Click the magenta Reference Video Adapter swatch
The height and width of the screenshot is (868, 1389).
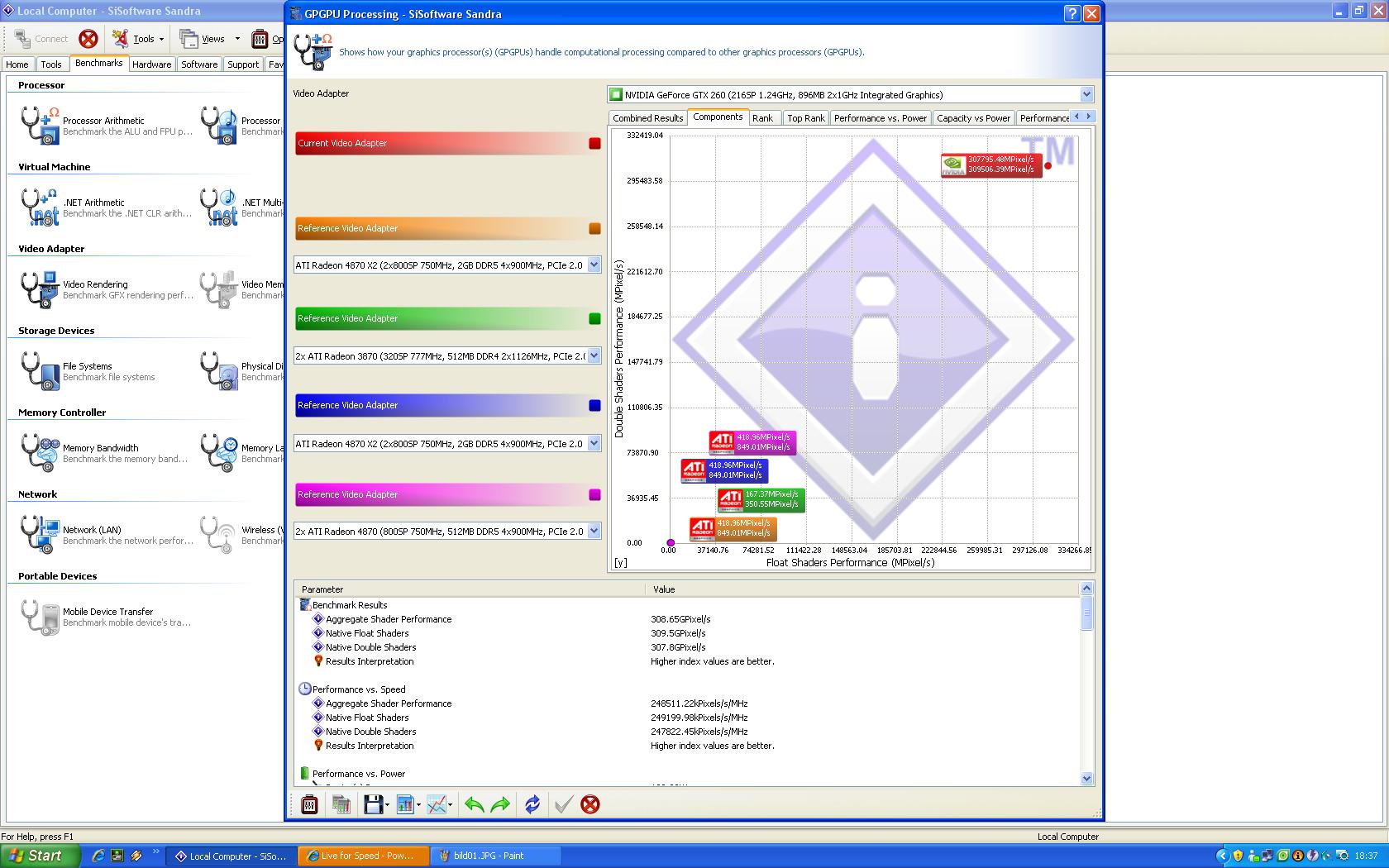tap(594, 494)
